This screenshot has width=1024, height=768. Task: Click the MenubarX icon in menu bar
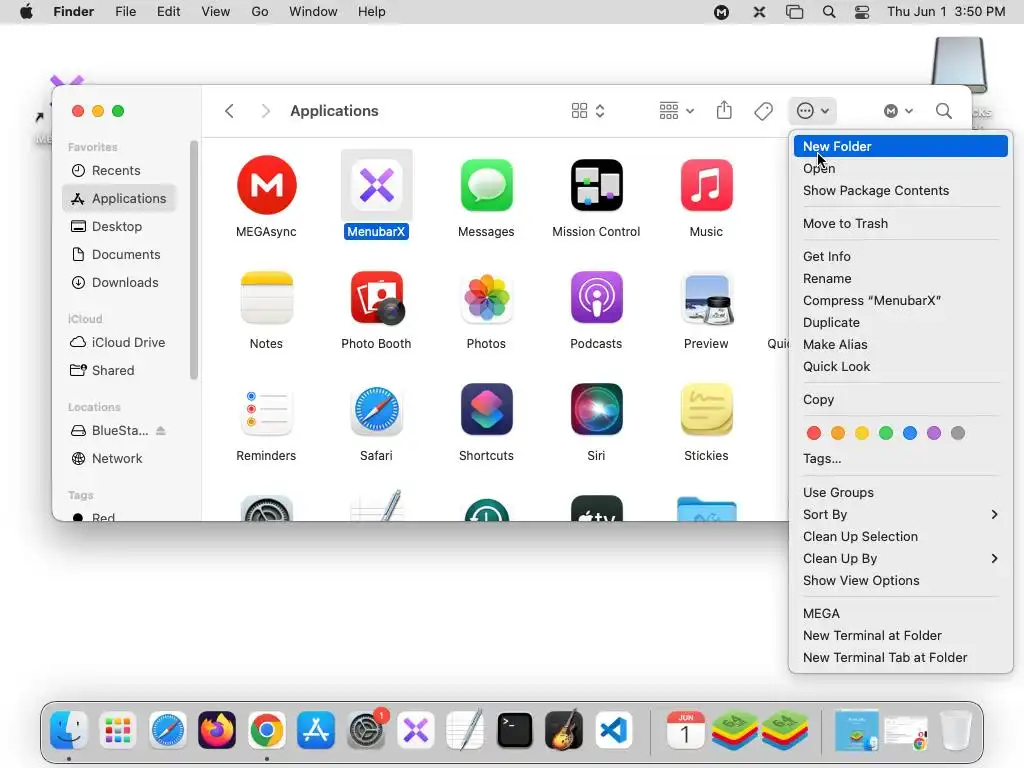pos(759,12)
